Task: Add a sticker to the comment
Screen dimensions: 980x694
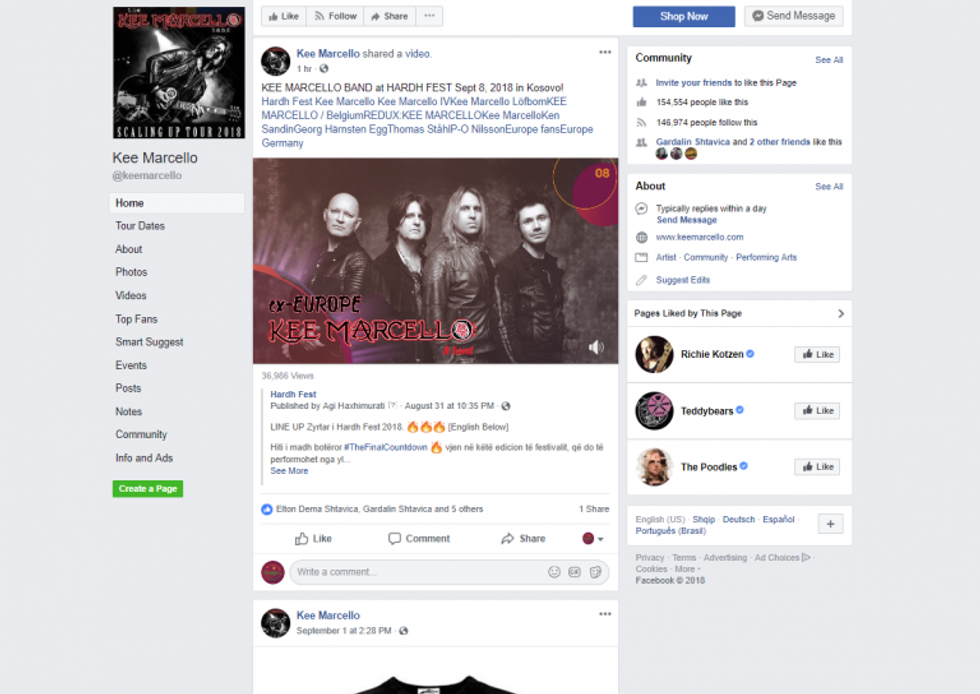Action: coord(596,572)
